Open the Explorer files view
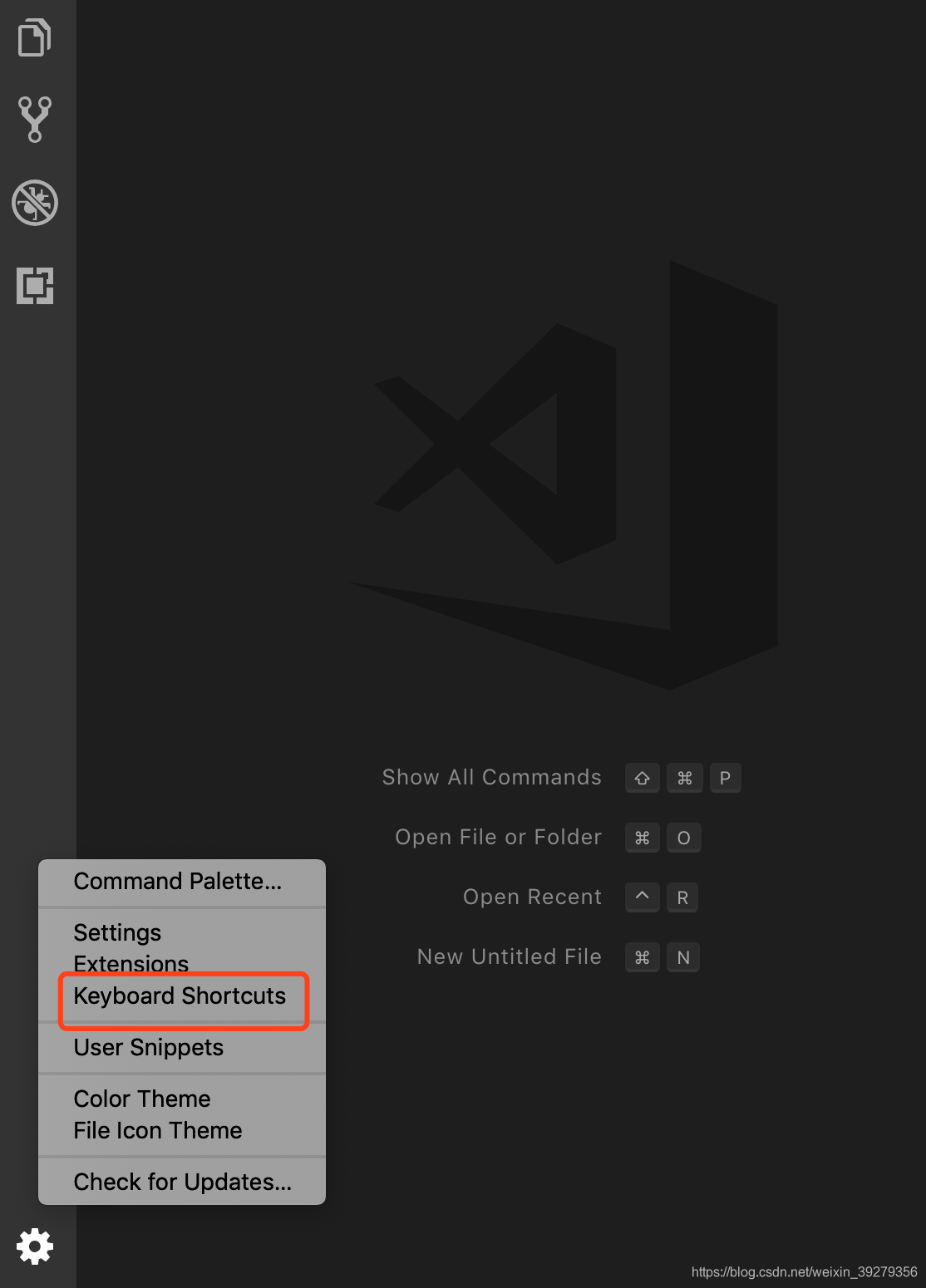 pyautogui.click(x=35, y=37)
